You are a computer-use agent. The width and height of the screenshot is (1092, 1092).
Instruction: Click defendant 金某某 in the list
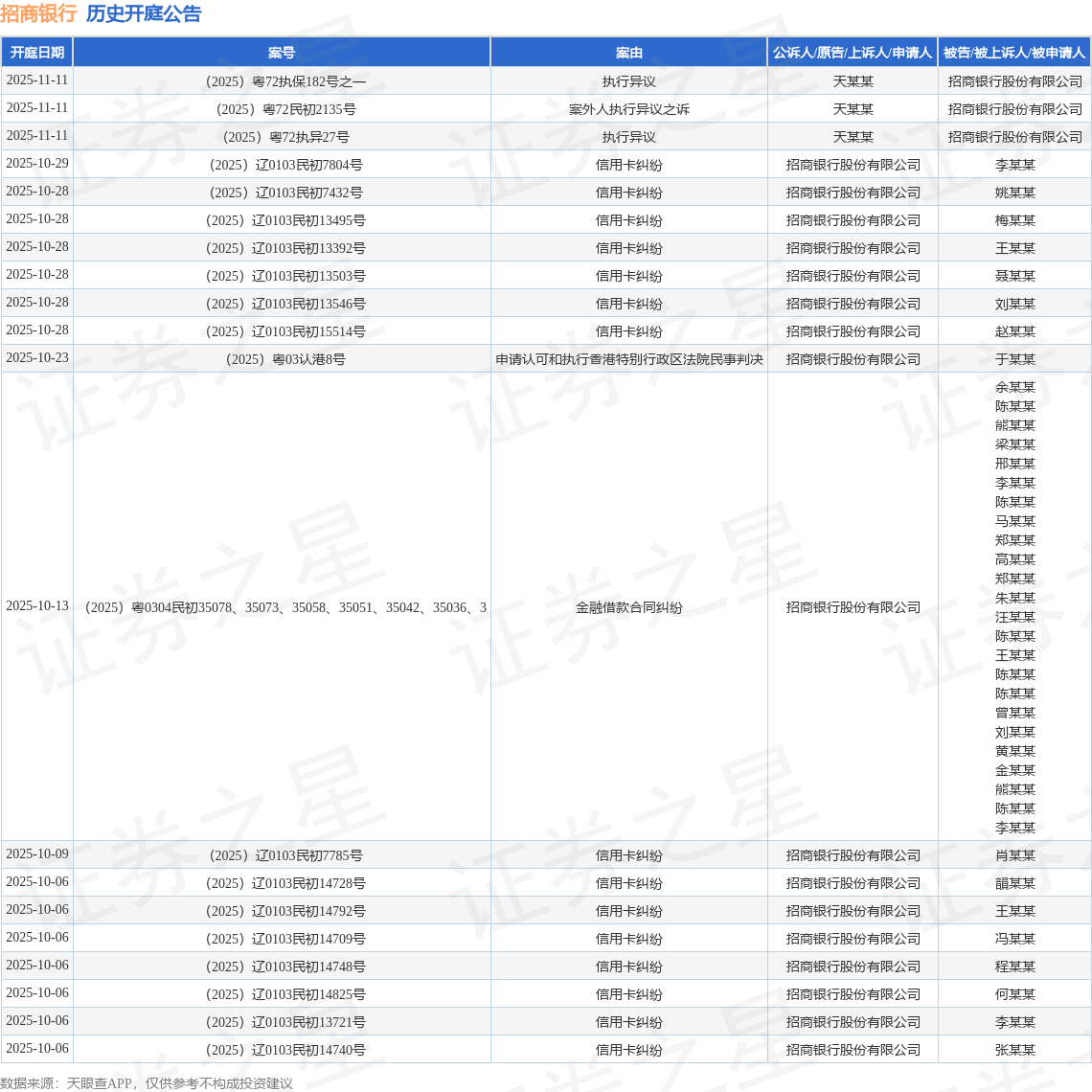tap(1014, 770)
